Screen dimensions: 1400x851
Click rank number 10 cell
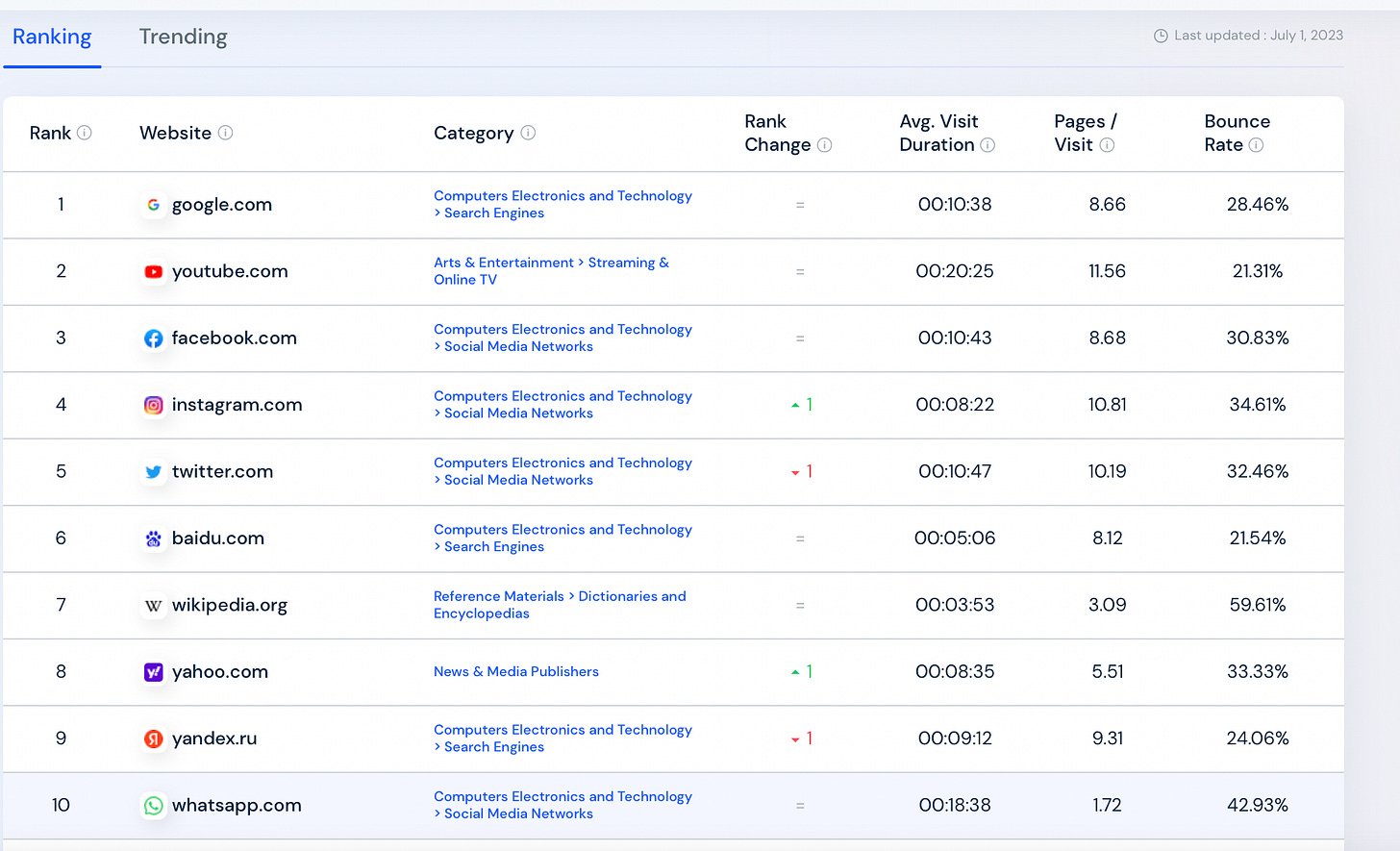tap(61, 806)
